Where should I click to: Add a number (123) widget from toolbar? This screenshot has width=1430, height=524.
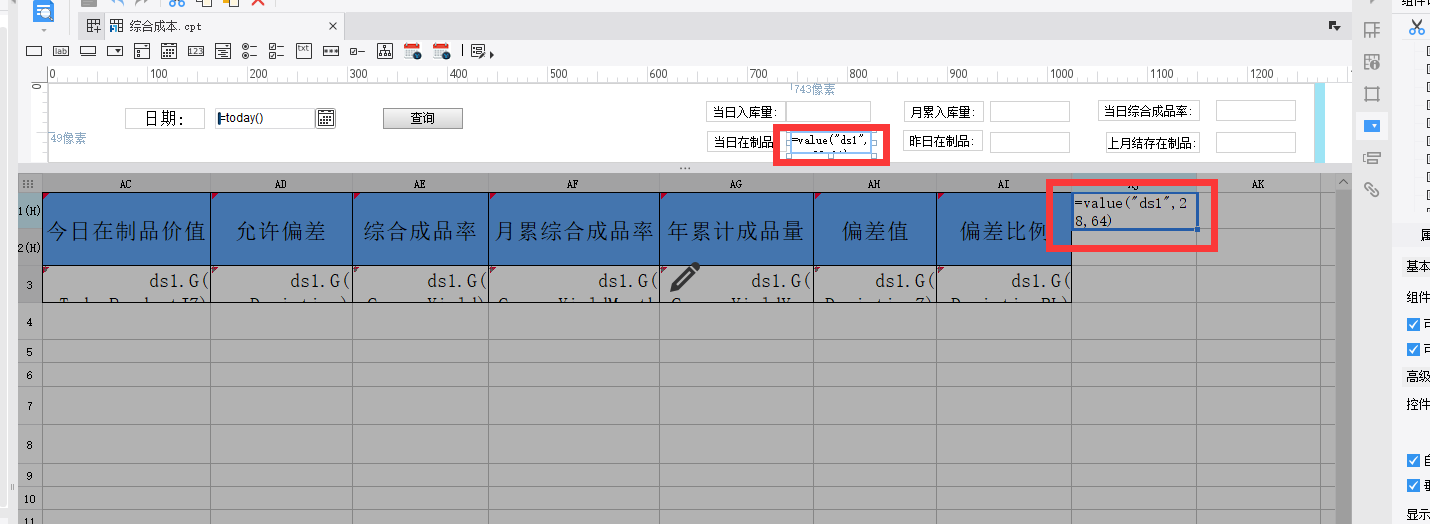196,50
